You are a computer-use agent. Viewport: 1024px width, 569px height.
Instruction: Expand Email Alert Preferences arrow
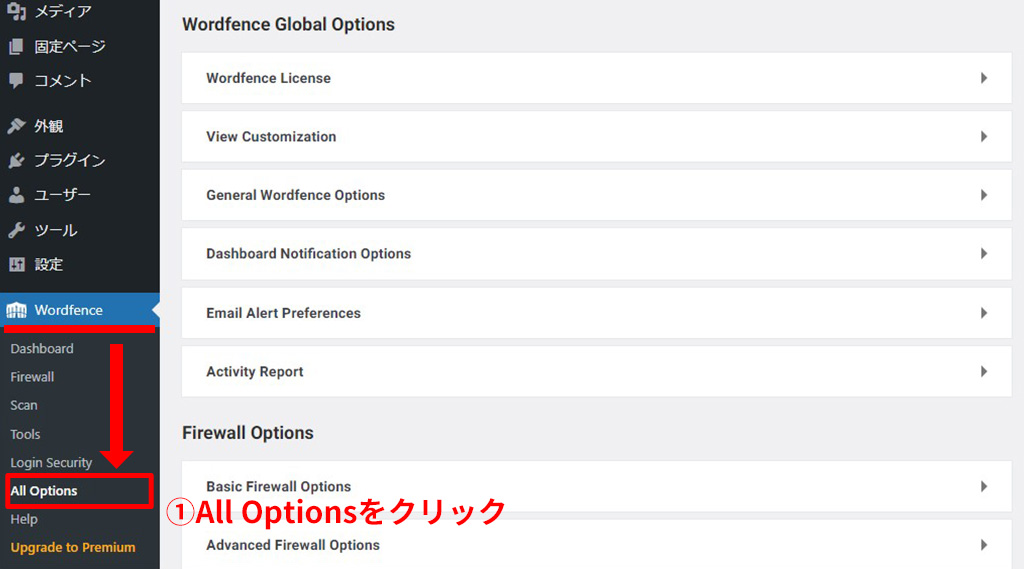coord(984,313)
